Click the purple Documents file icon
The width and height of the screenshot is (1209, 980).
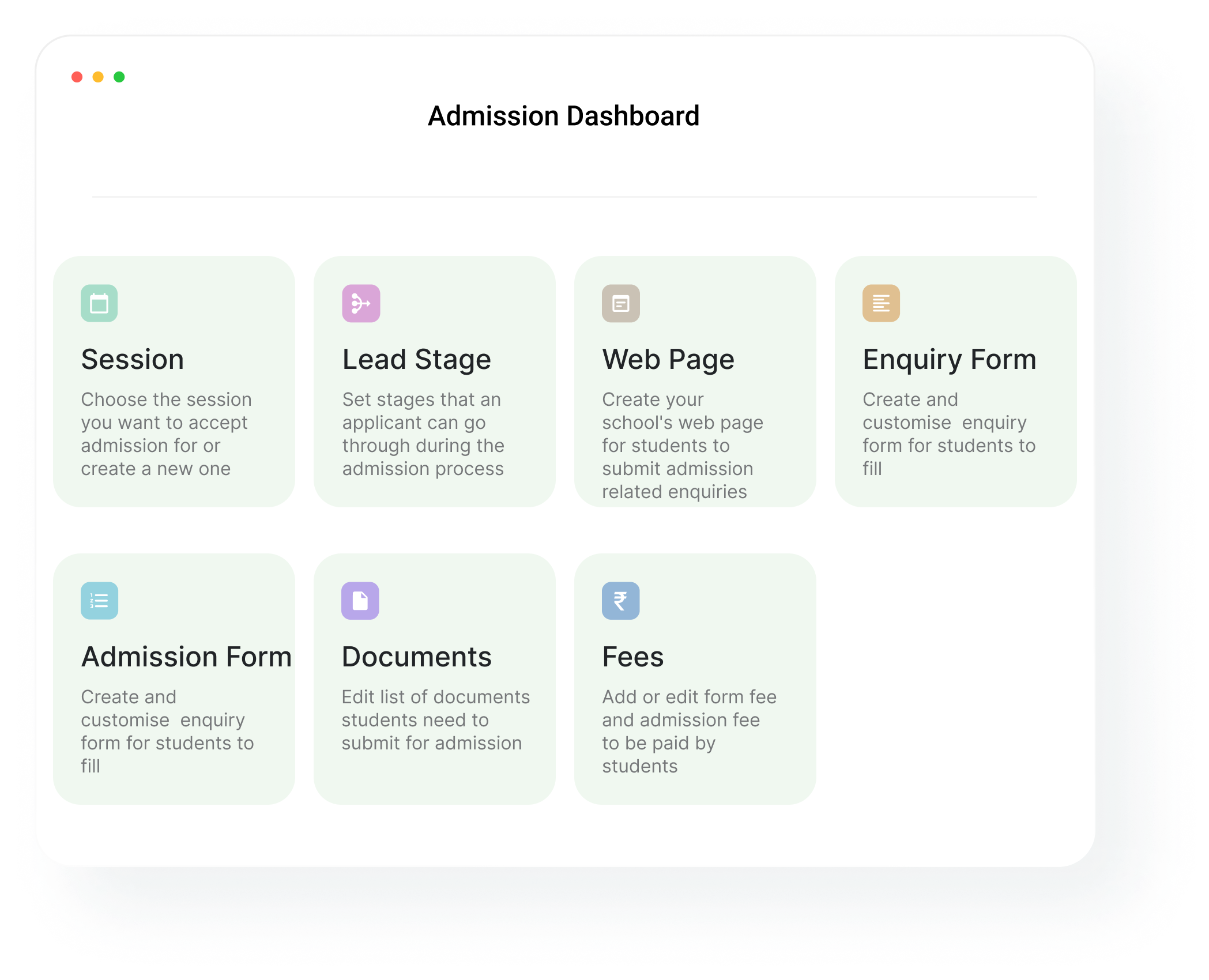click(x=360, y=601)
